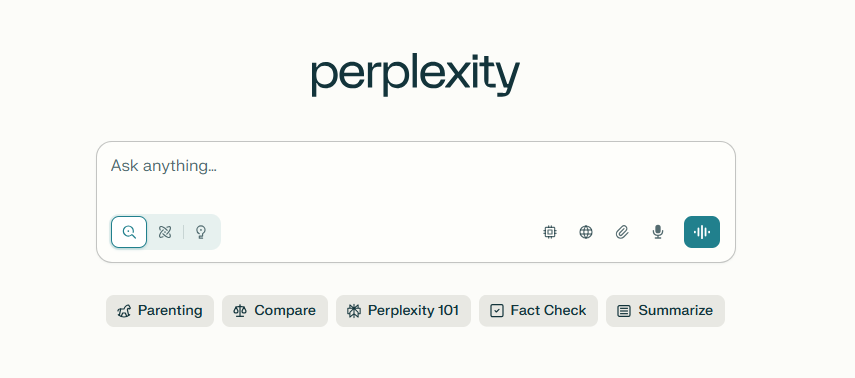Select the Summarize chip
The width and height of the screenshot is (855, 378).
665,311
